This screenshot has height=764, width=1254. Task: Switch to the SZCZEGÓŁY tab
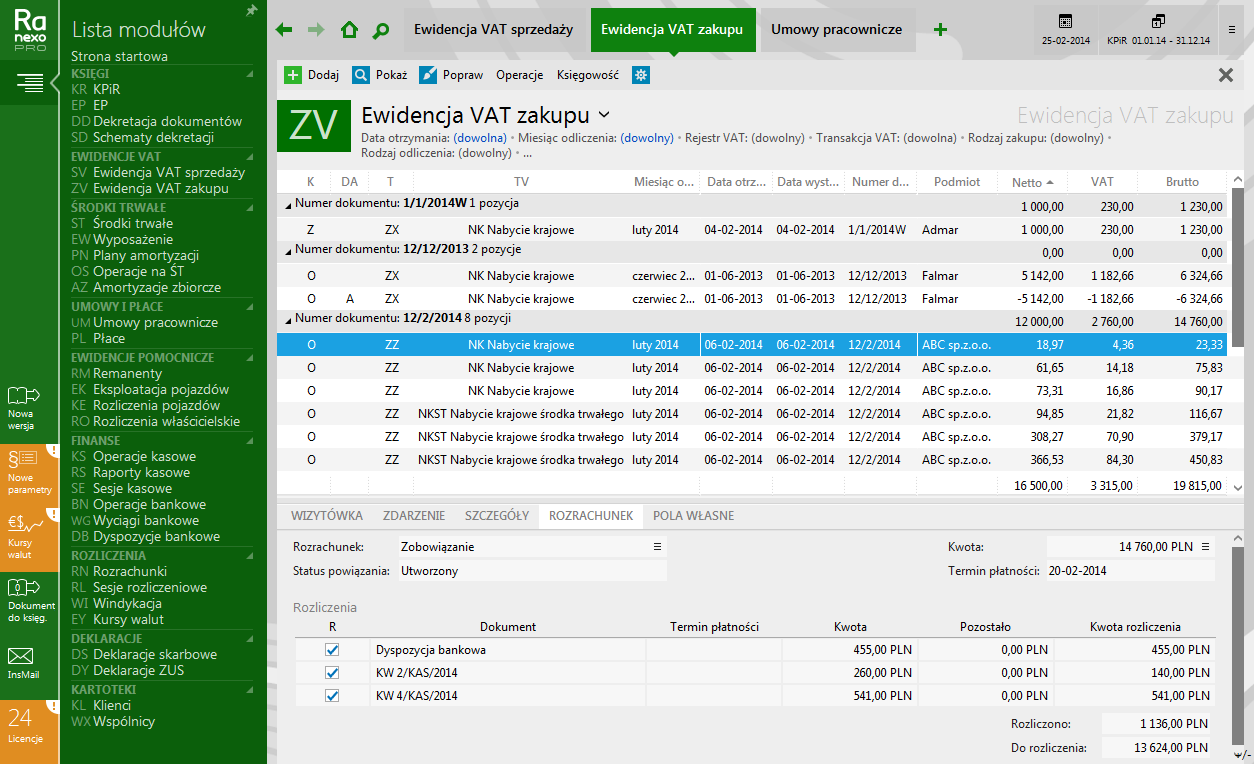[x=496, y=516]
